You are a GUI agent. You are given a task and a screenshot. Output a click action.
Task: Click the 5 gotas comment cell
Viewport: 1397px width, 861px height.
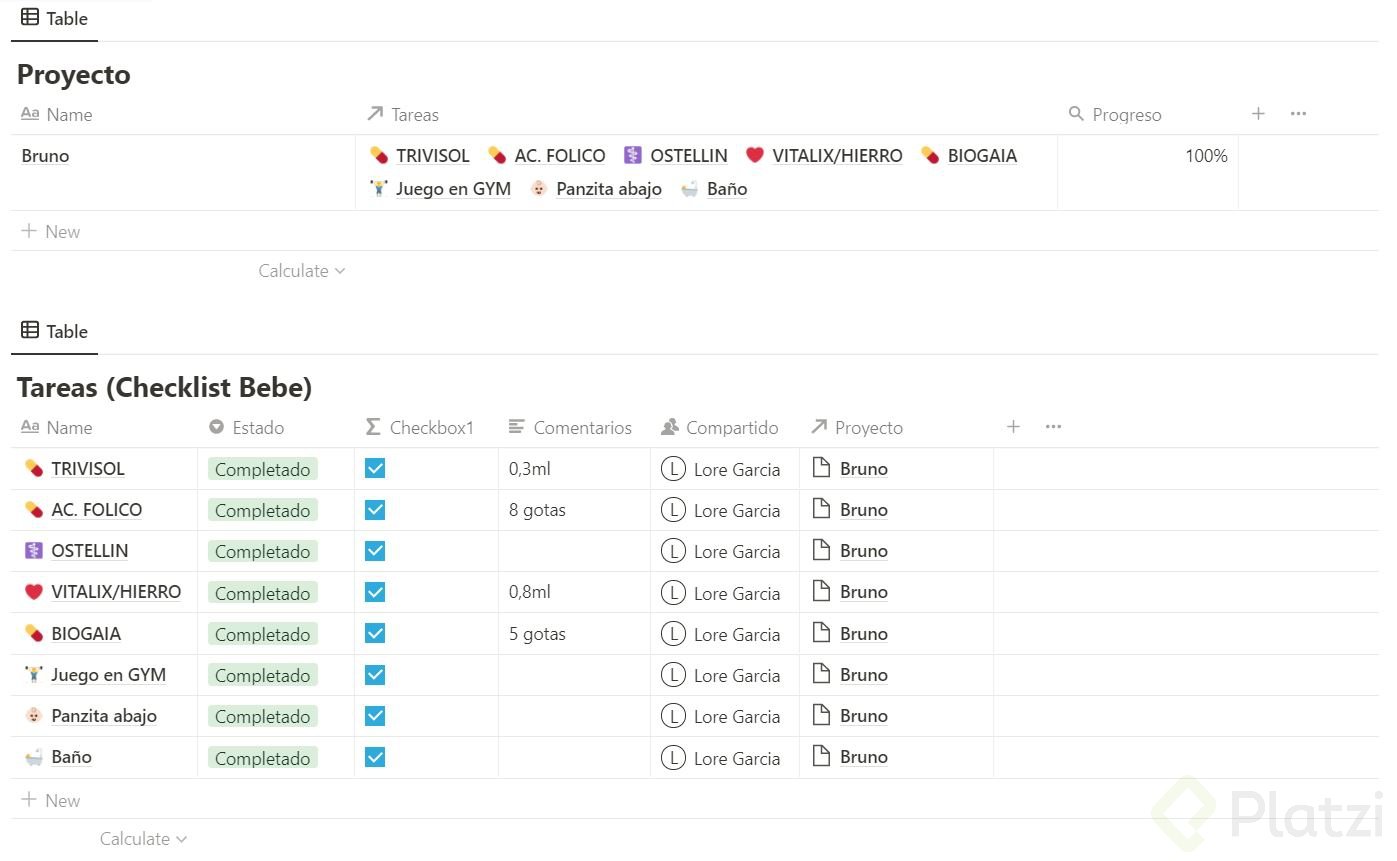pos(537,634)
